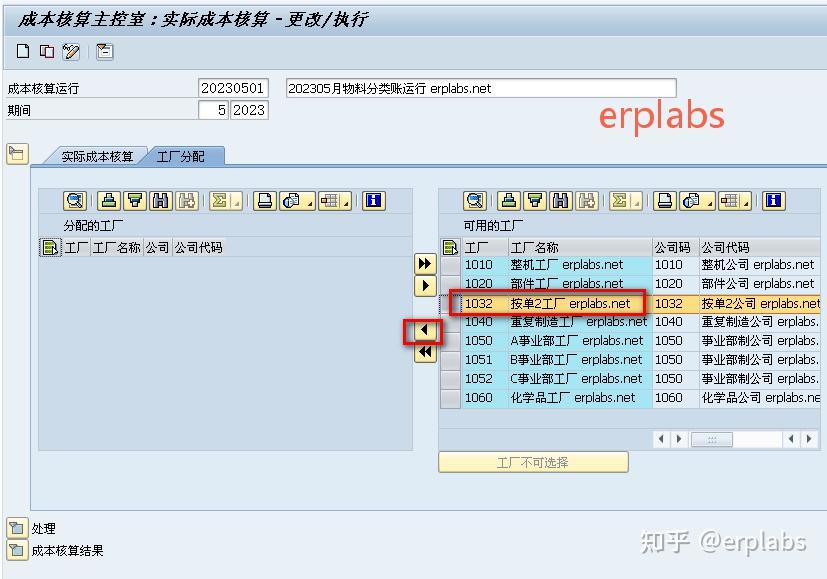This screenshot has height=579, width=827.
Task: Open Details icon in 可用的工厂 toolbar
Action: point(475,200)
